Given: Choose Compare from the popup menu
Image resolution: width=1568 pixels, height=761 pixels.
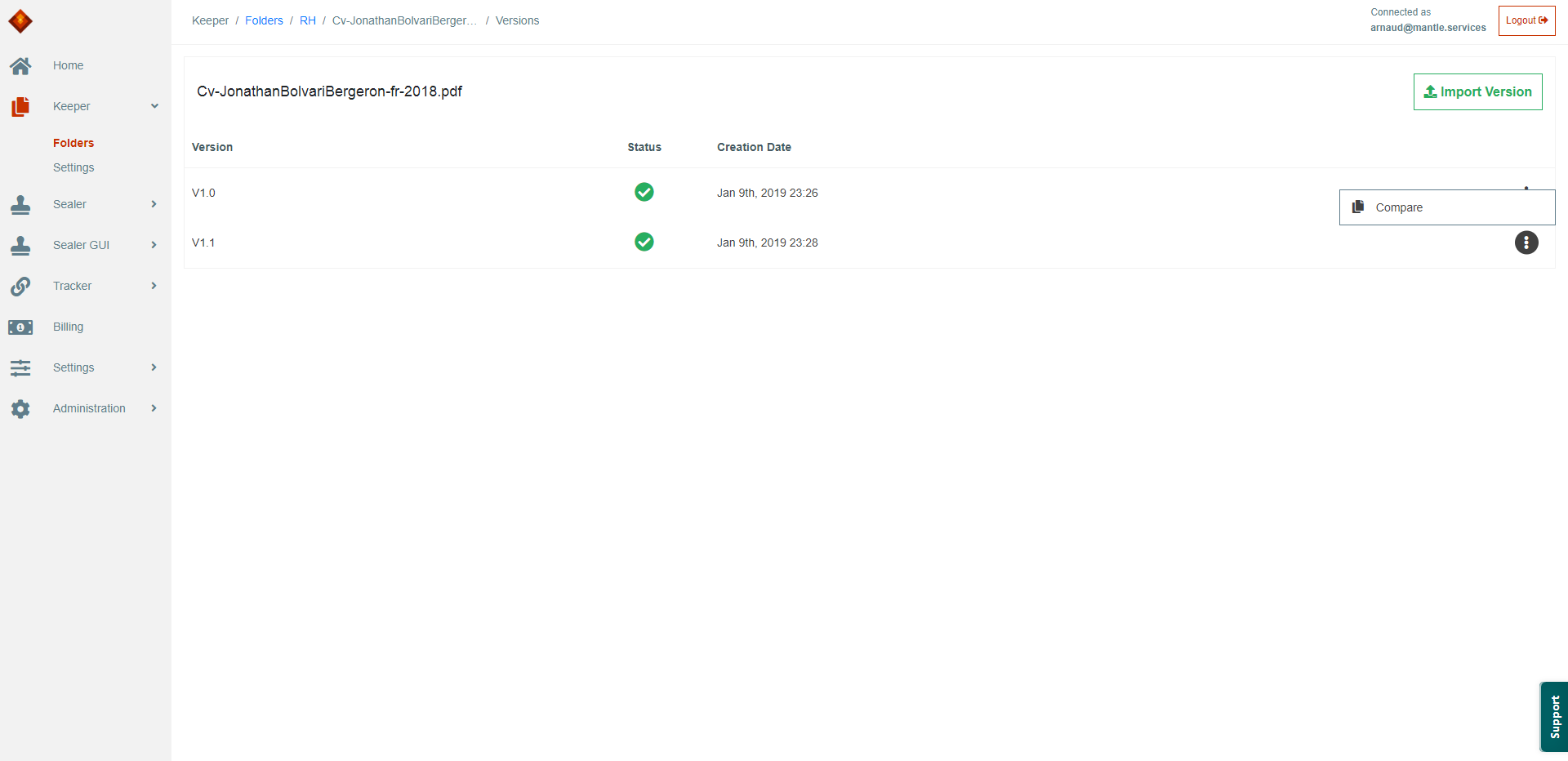Looking at the screenshot, I should click(x=1447, y=207).
